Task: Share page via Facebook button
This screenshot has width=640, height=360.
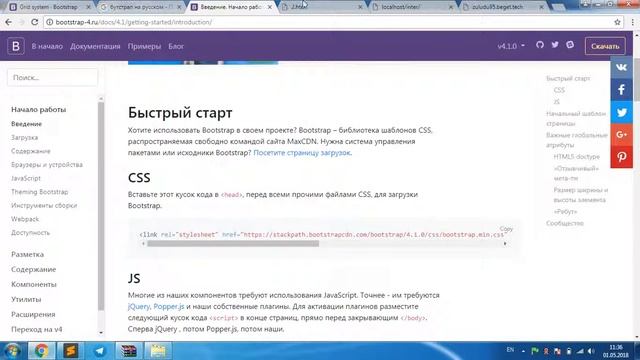Action: pyautogui.click(x=622, y=90)
